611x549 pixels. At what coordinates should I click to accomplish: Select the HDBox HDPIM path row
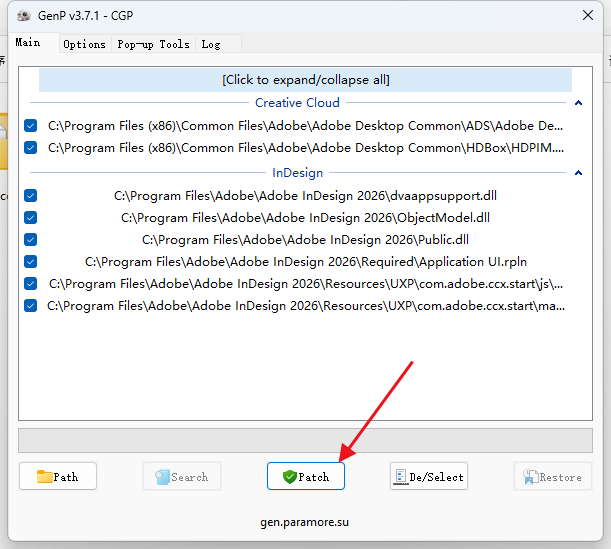[x=306, y=148]
